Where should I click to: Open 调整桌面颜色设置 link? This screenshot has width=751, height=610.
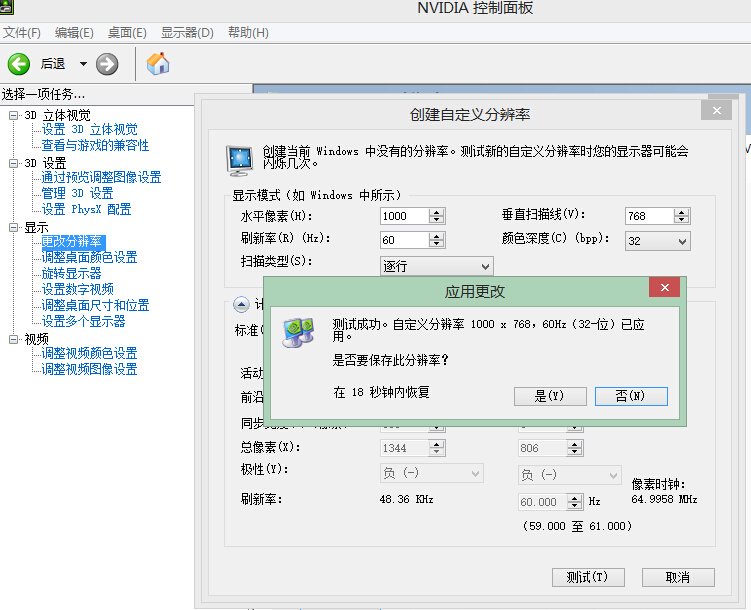(x=89, y=257)
